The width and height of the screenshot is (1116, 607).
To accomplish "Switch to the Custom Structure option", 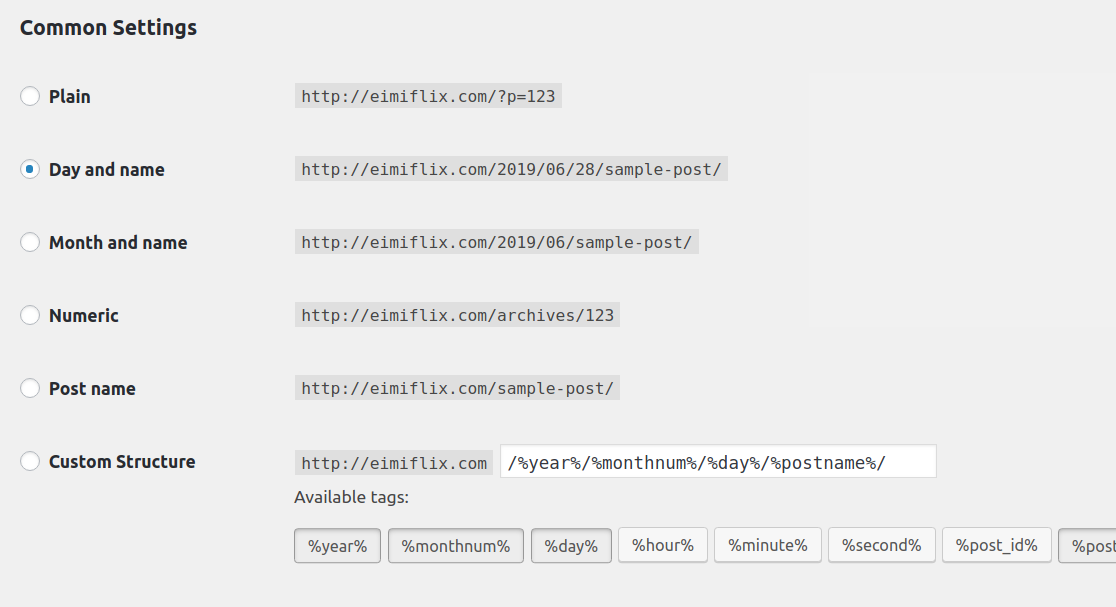I will (30, 461).
